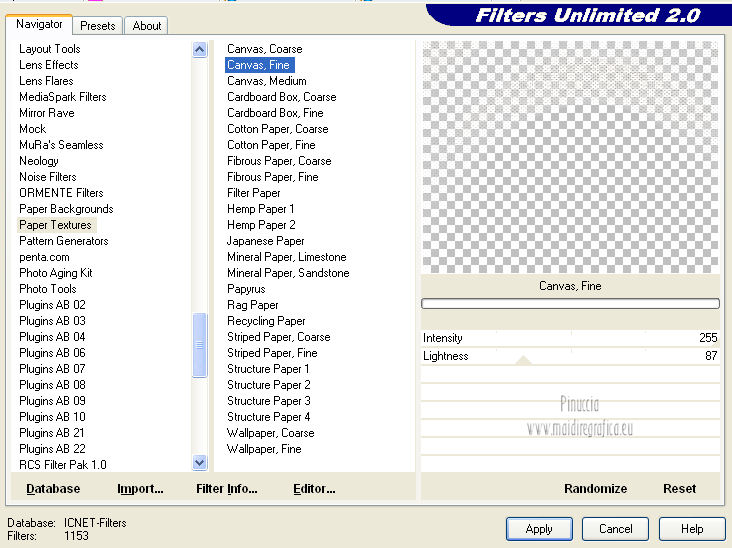Screen dimensions: 732x548
Task: Click the filter preview image
Action: point(570,157)
